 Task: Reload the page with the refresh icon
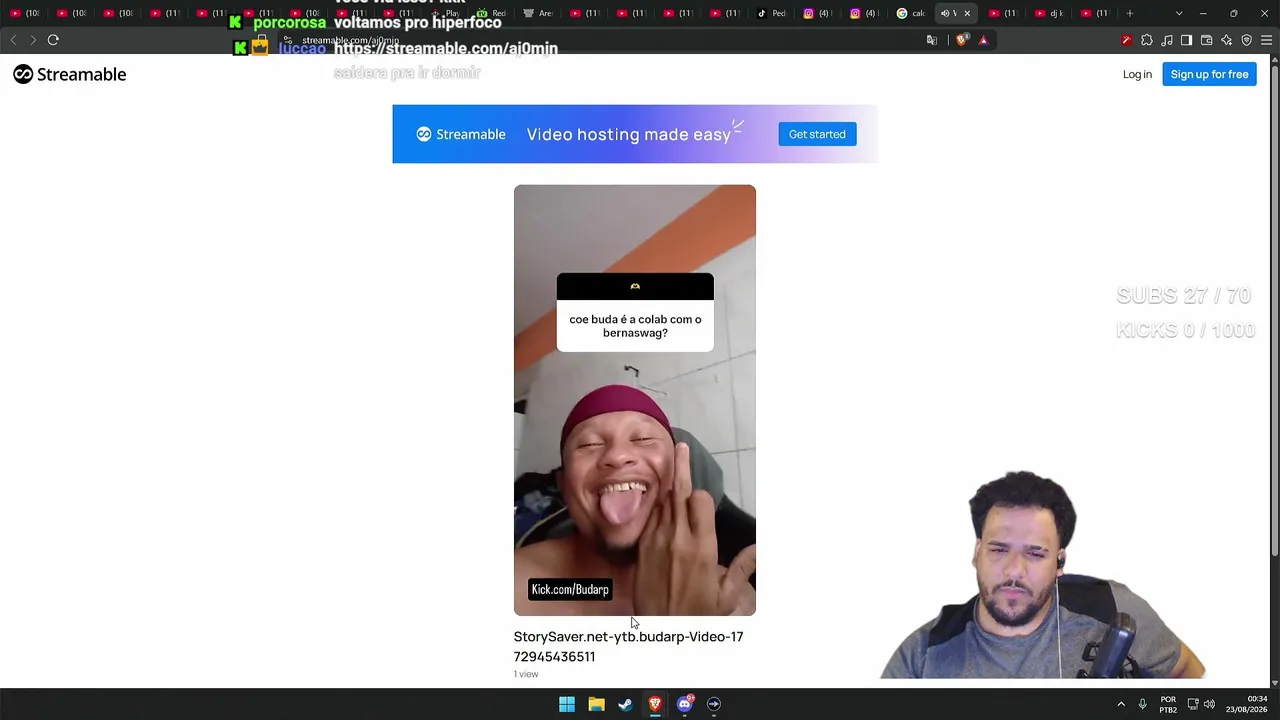click(53, 40)
